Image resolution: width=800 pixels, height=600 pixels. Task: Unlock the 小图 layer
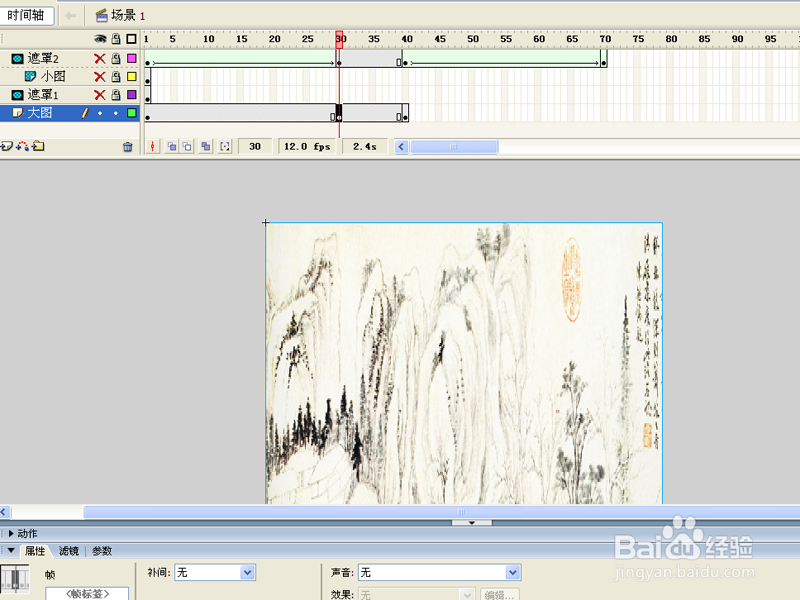(x=116, y=77)
